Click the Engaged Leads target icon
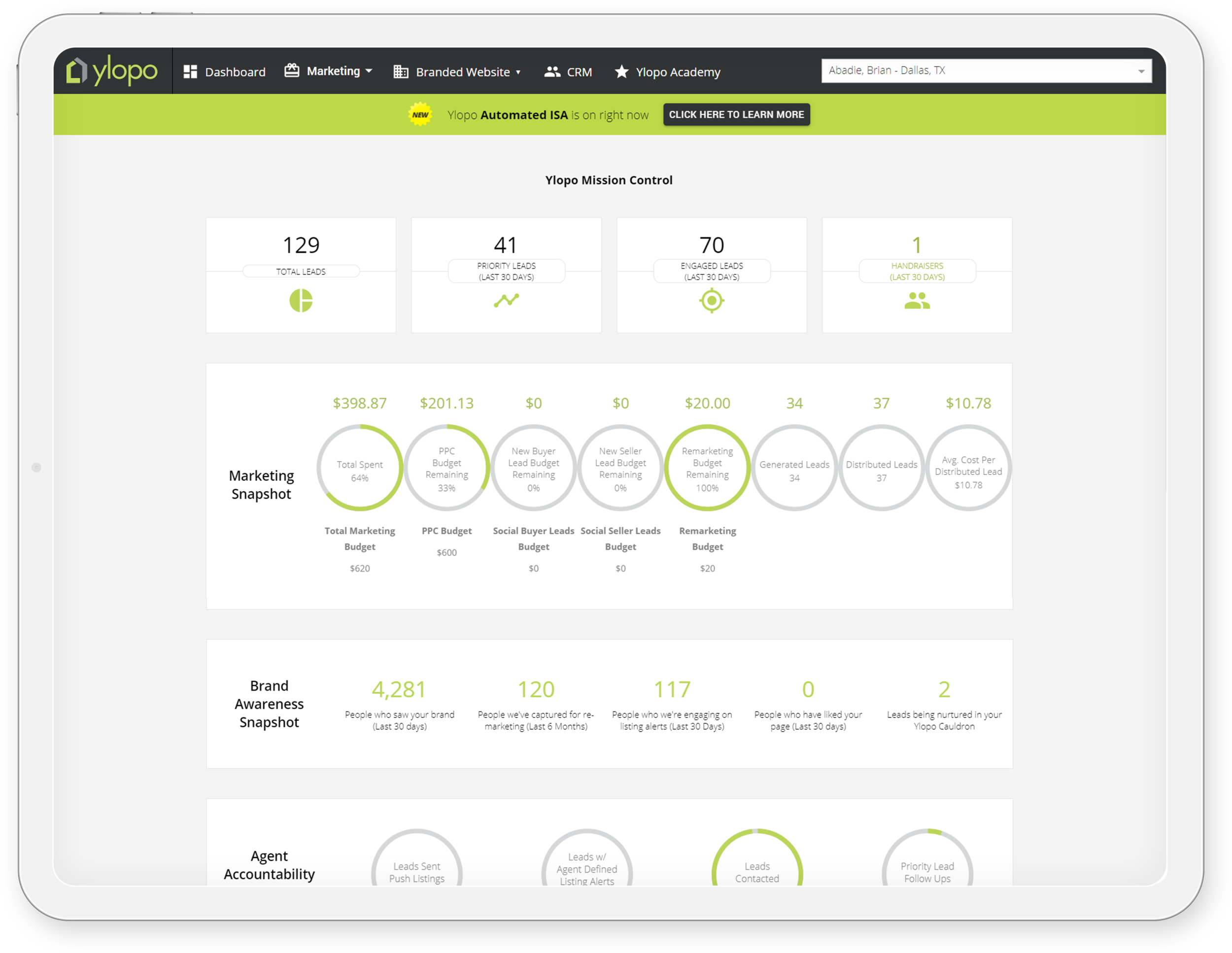The height and width of the screenshot is (953, 1232). click(x=712, y=301)
